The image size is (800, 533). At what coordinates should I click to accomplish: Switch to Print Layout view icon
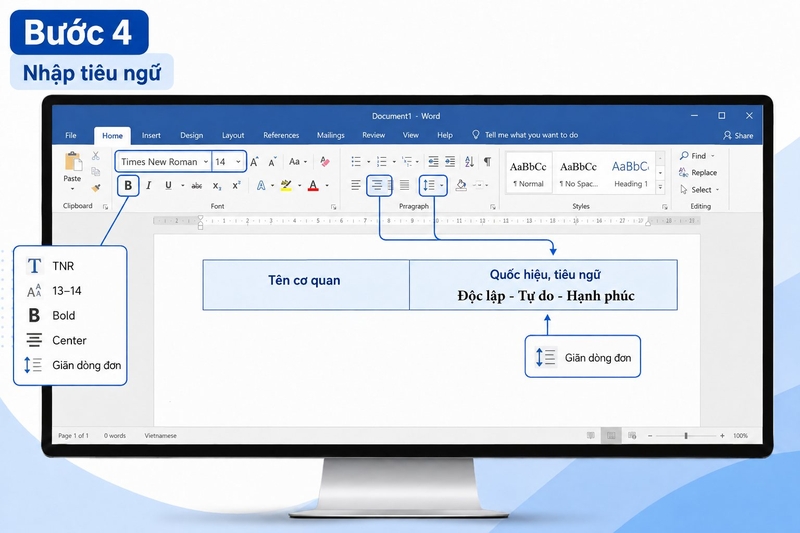tap(611, 436)
